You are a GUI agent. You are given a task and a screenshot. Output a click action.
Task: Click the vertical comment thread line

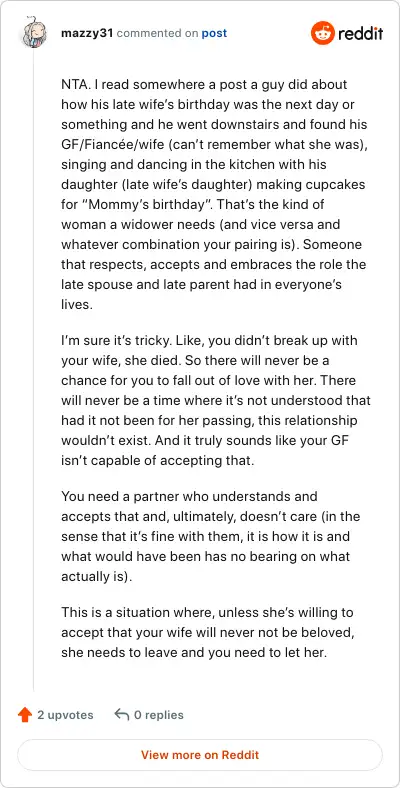click(x=34, y=369)
